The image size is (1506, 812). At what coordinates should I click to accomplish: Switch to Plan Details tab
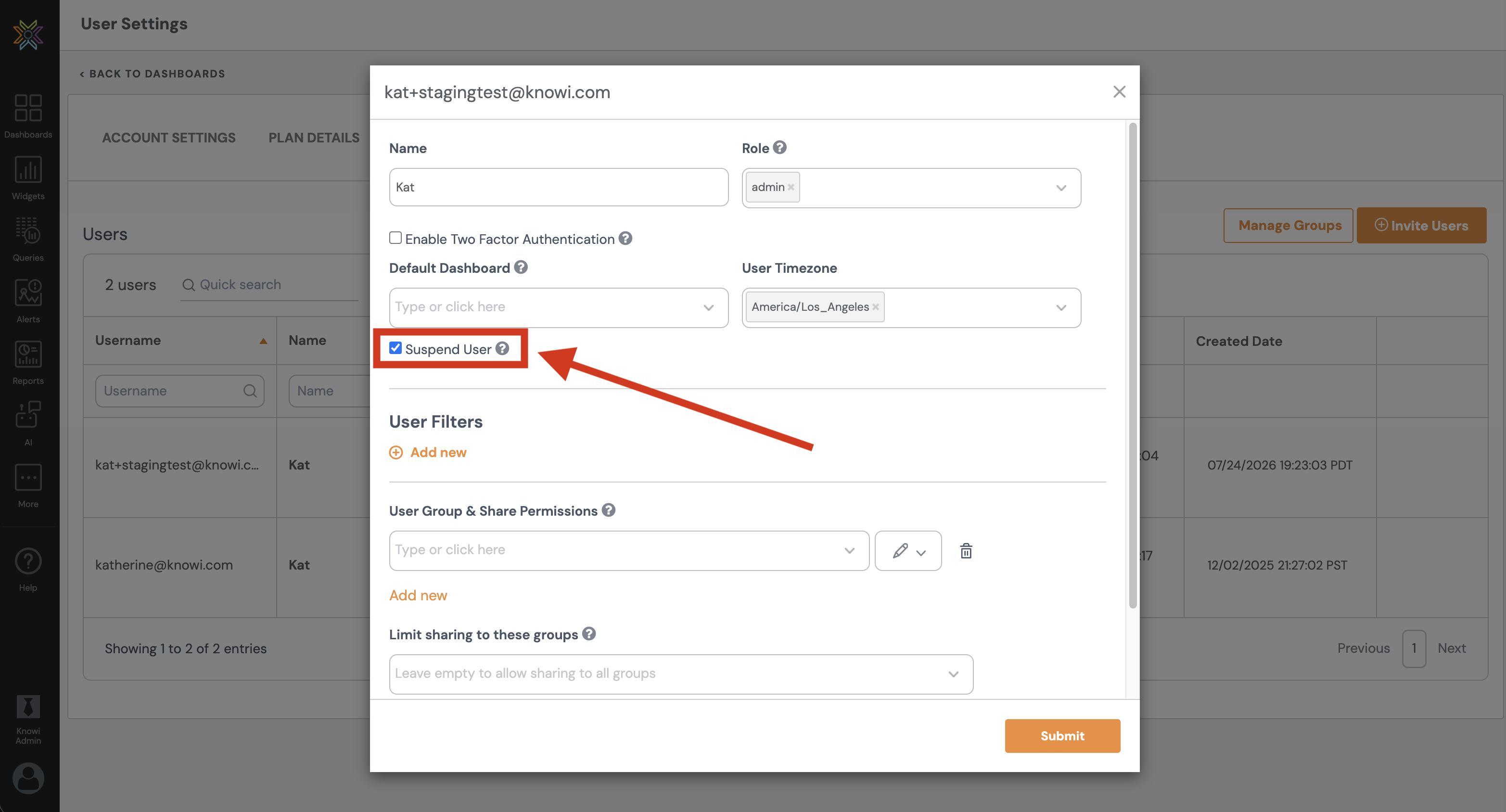pyautogui.click(x=314, y=138)
